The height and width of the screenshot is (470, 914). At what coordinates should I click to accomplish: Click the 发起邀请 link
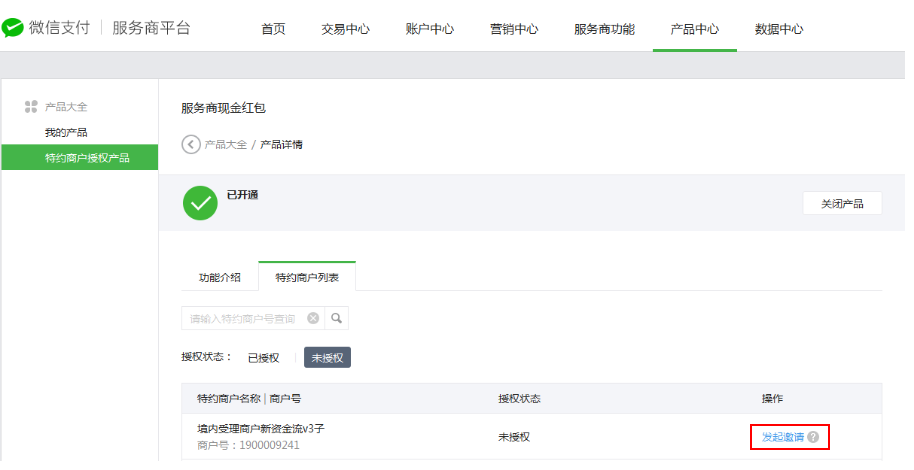(782, 437)
